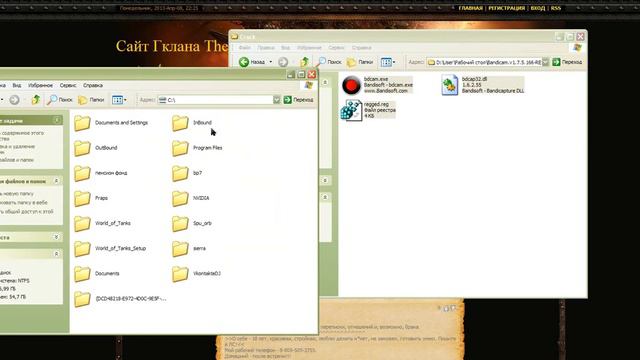Select the World_of_Tanks folder icon
Screen dimensions: 640x360
pos(82,223)
